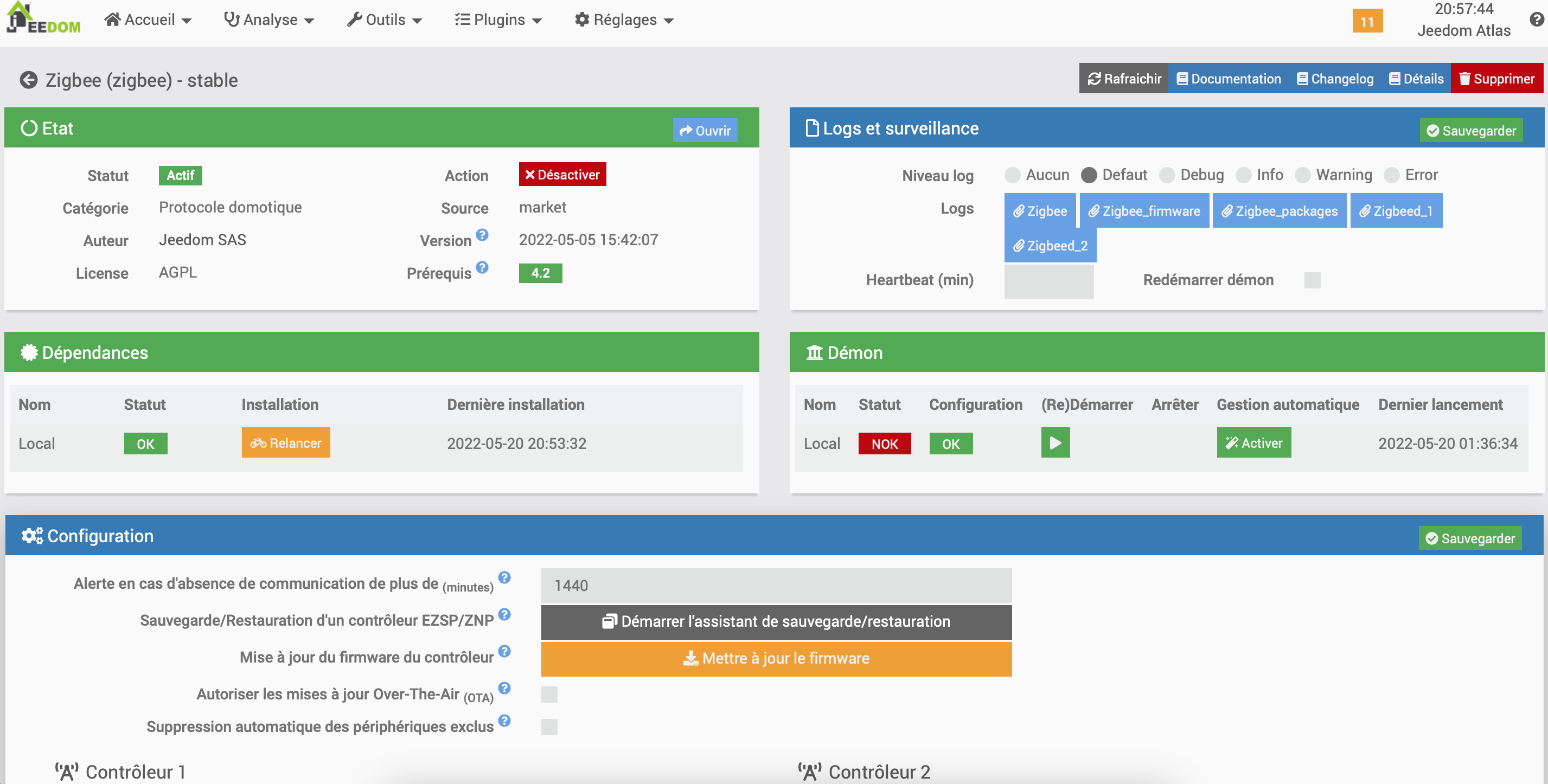Click help icon next to Prérequis
Screen dimensions: 1548x784
pyautogui.click(x=482, y=267)
